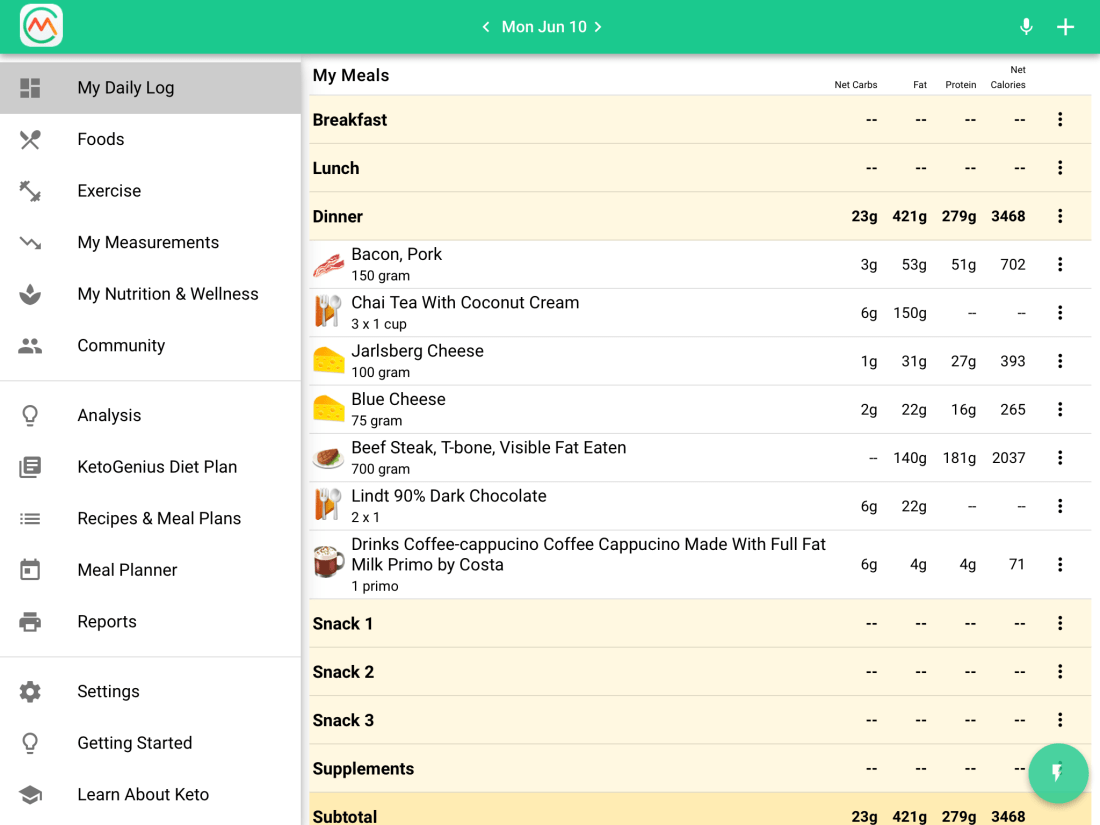Click the Settings gear icon

coord(30,691)
